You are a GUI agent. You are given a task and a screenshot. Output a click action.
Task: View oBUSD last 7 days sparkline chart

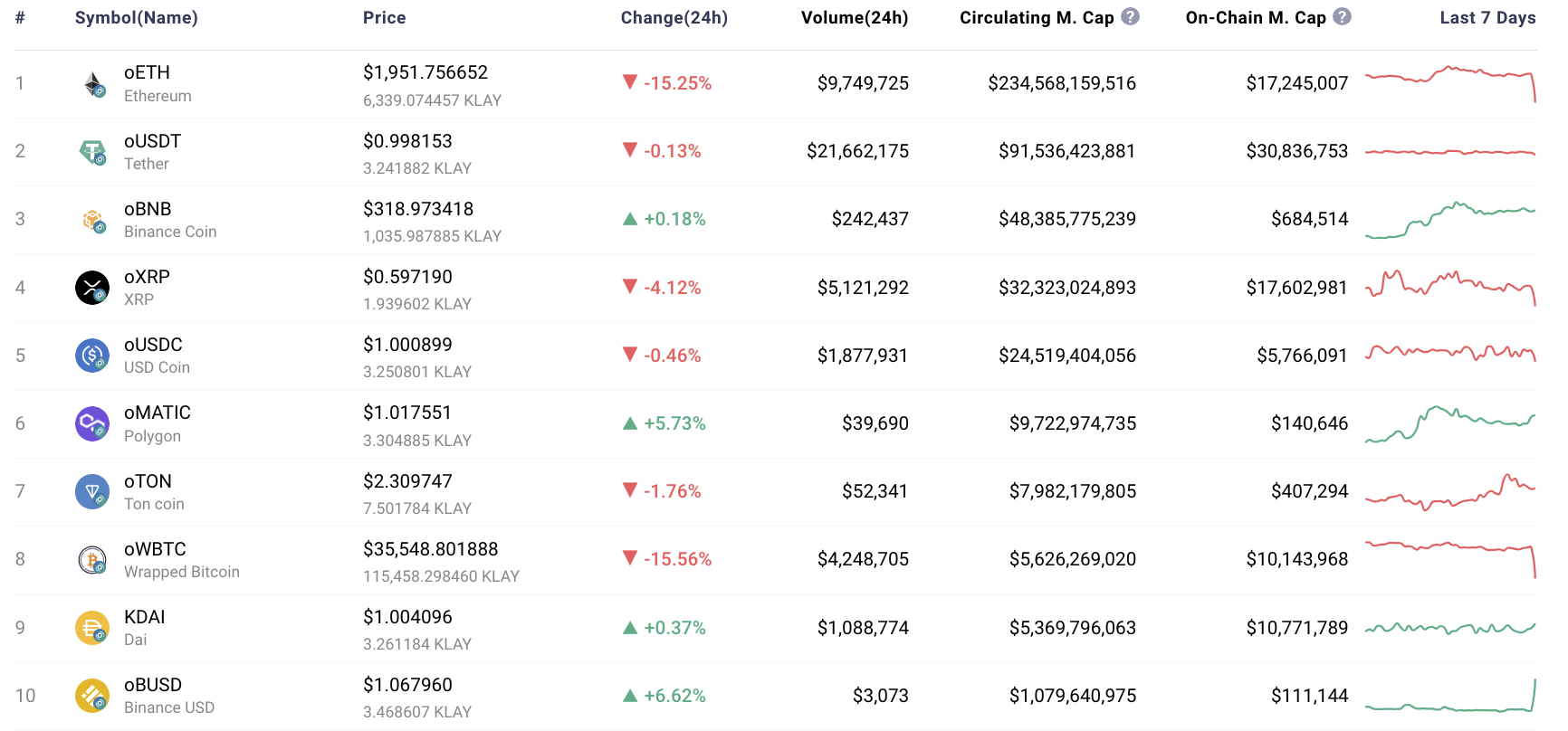(1449, 696)
